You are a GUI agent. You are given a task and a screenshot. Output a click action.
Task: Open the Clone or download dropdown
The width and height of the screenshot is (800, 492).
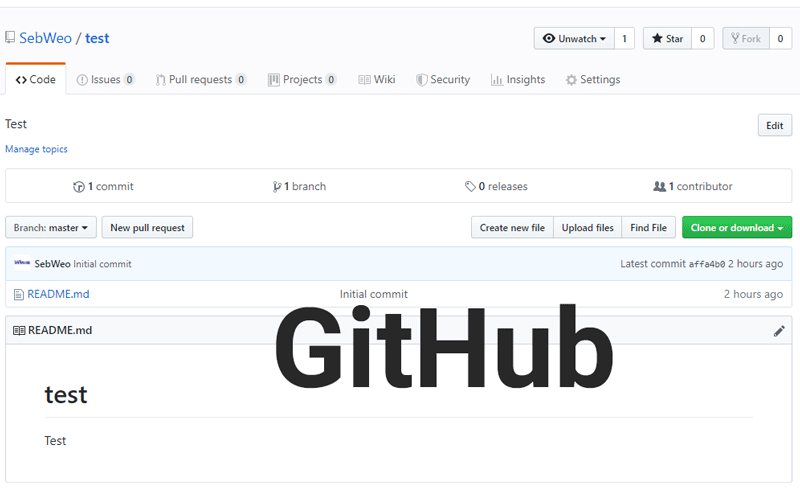[736, 228]
